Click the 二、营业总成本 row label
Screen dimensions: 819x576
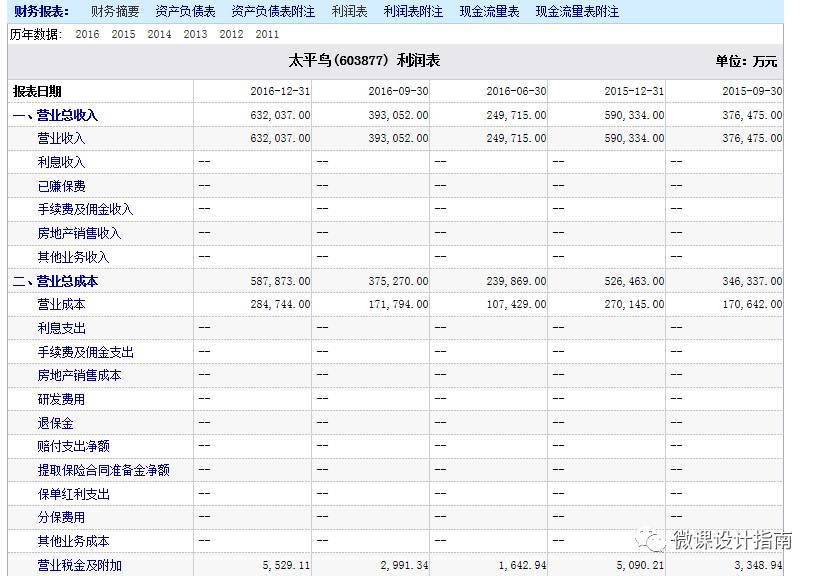pyautogui.click(x=55, y=281)
